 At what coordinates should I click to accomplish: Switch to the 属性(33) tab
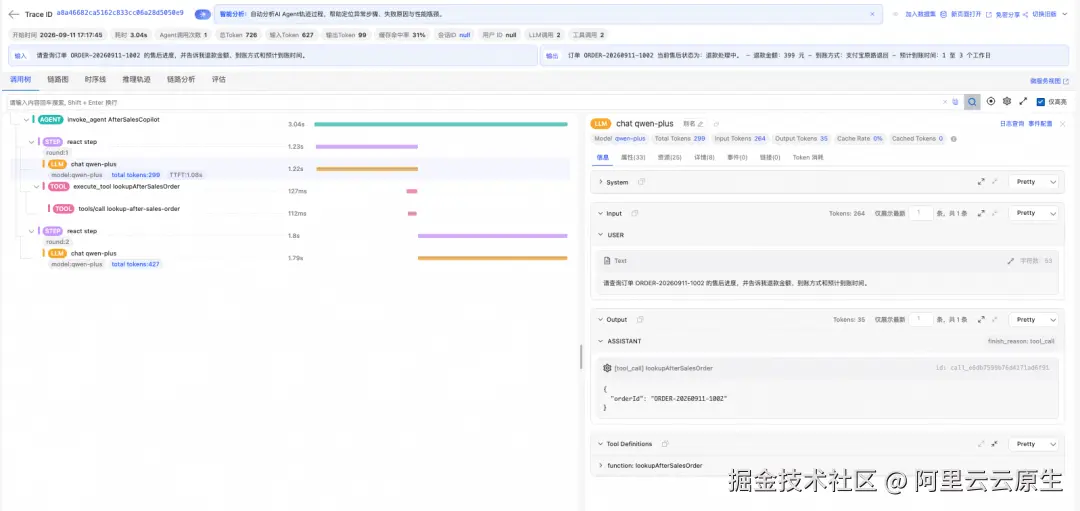point(633,157)
